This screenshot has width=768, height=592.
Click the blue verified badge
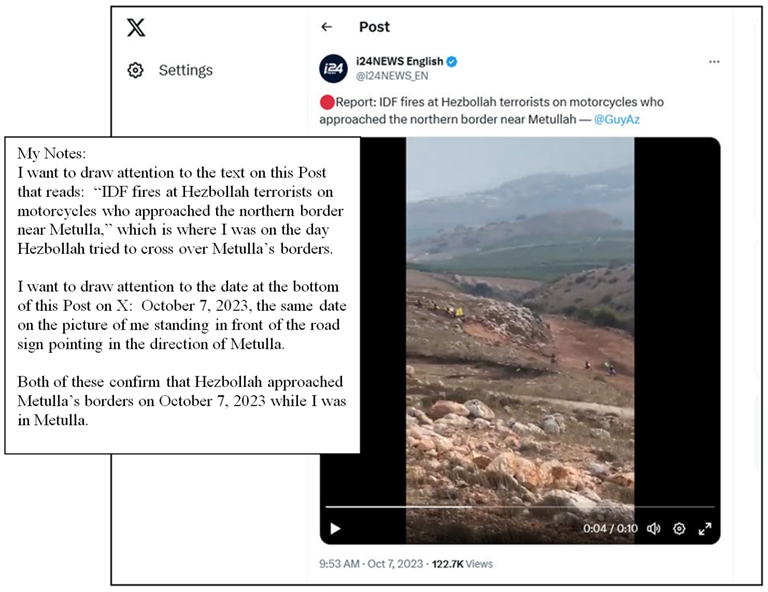tap(452, 62)
